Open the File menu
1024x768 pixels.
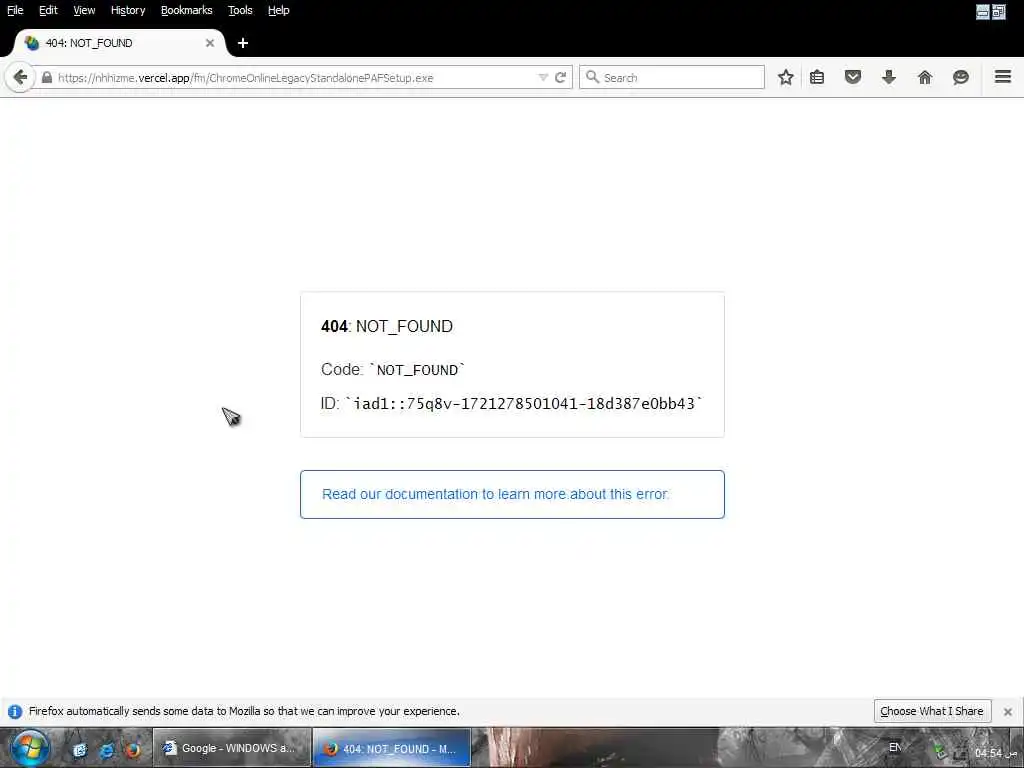(x=15, y=10)
